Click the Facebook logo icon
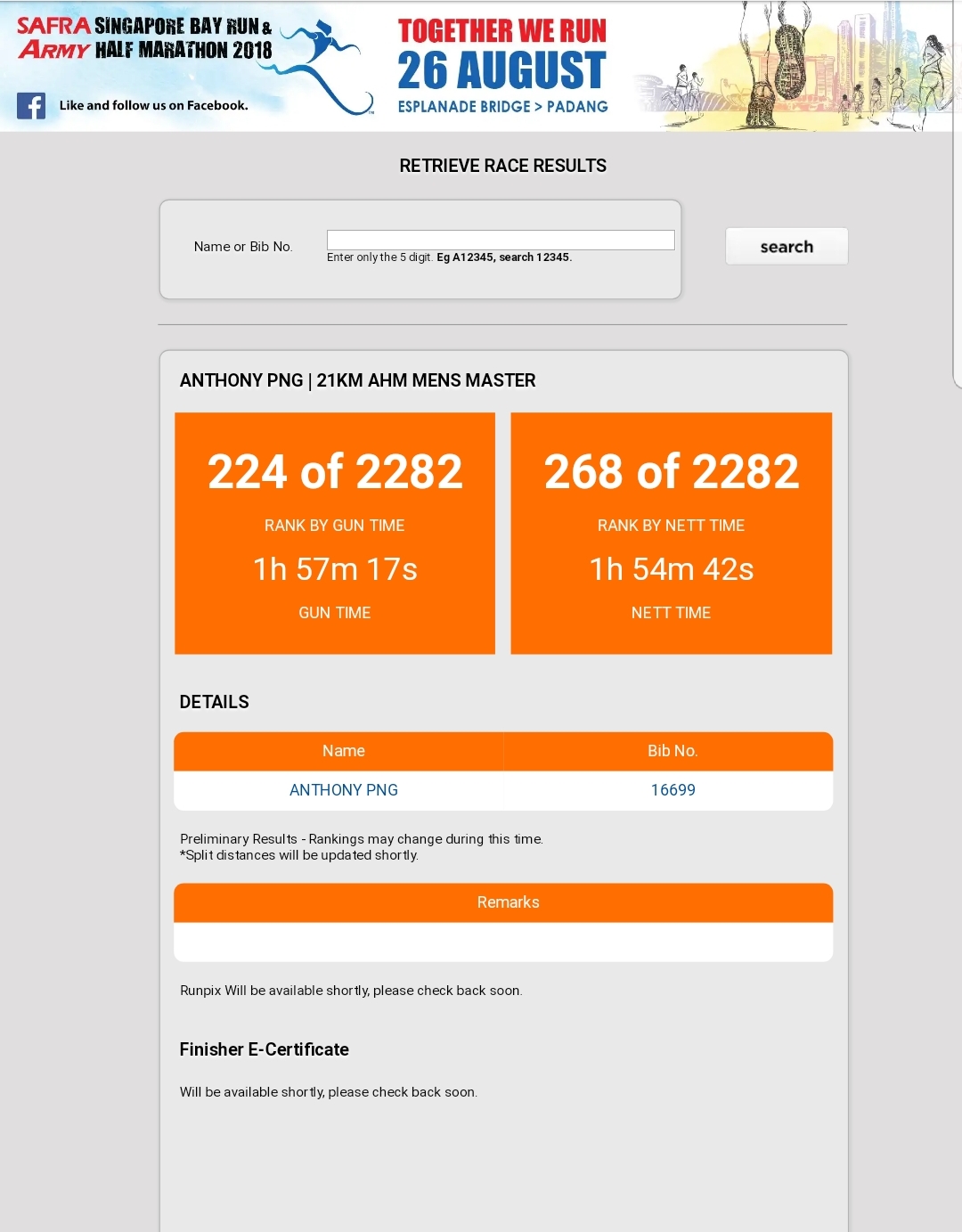 coord(31,106)
